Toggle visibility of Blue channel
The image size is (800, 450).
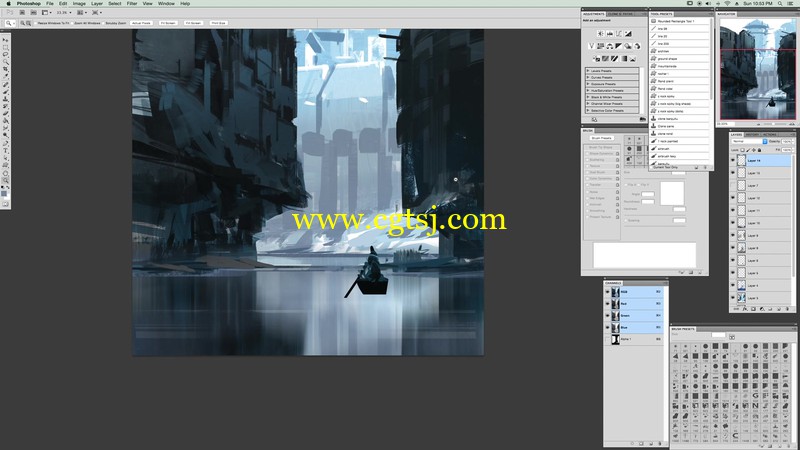[x=607, y=327]
